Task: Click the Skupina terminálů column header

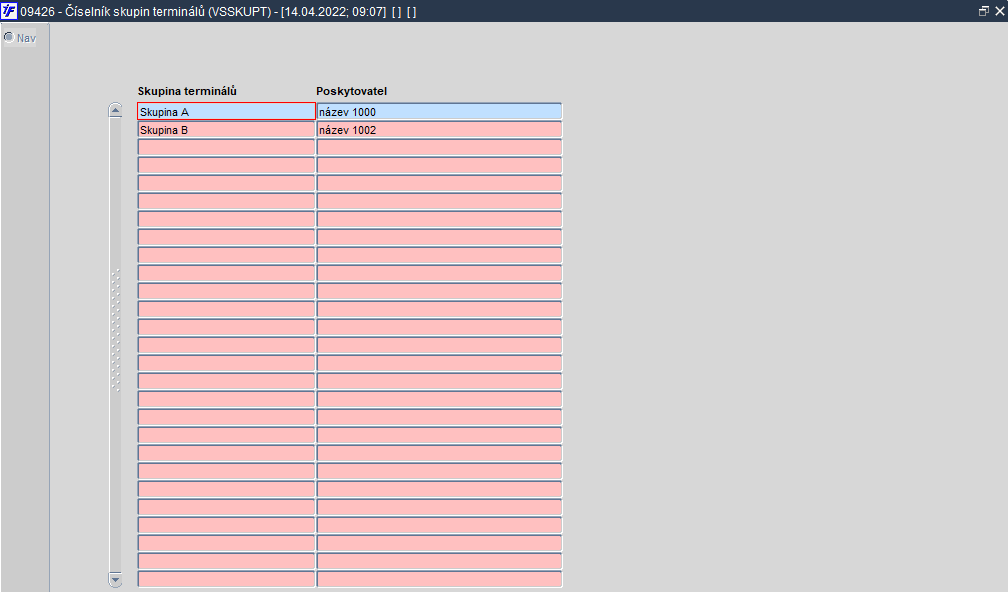Action: [x=187, y=91]
